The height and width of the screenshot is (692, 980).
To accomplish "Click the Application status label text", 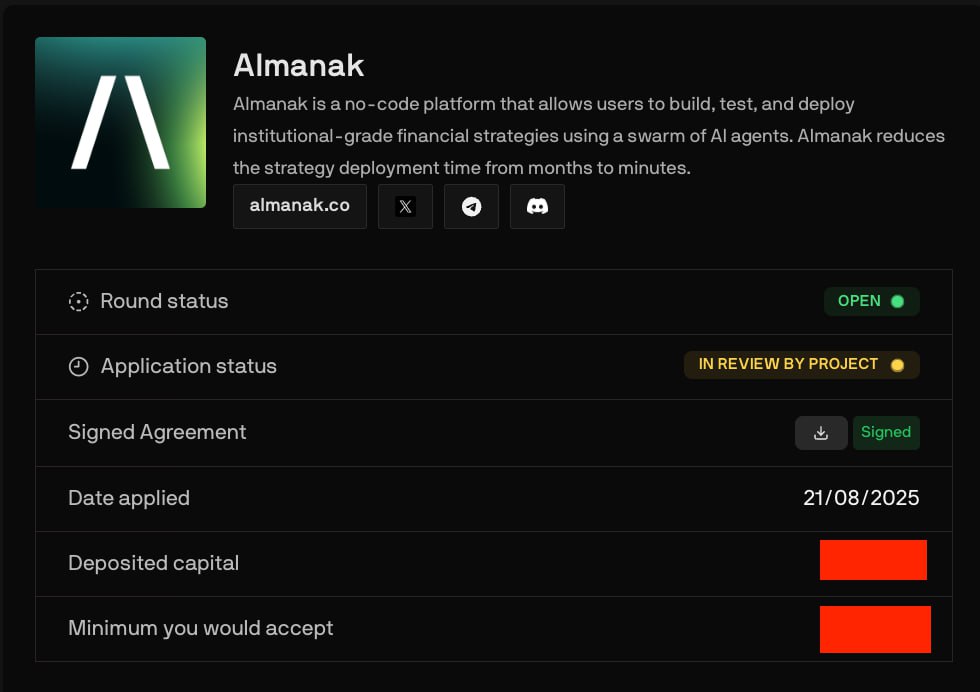I will [x=189, y=366].
